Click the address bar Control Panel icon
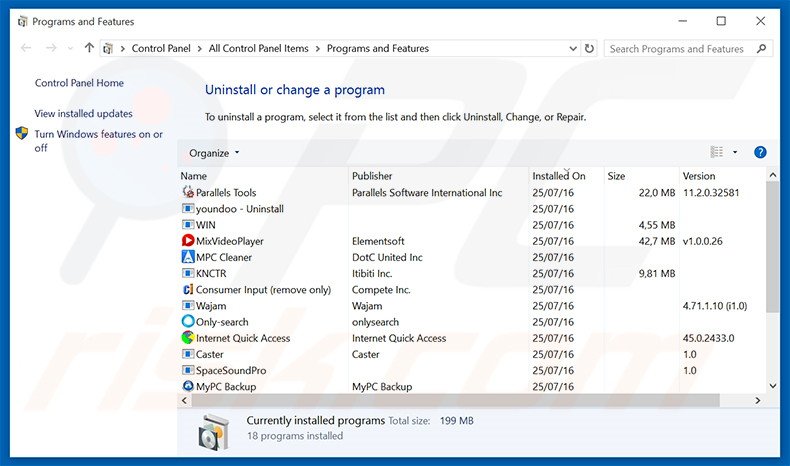The height and width of the screenshot is (466, 790). click(x=107, y=48)
